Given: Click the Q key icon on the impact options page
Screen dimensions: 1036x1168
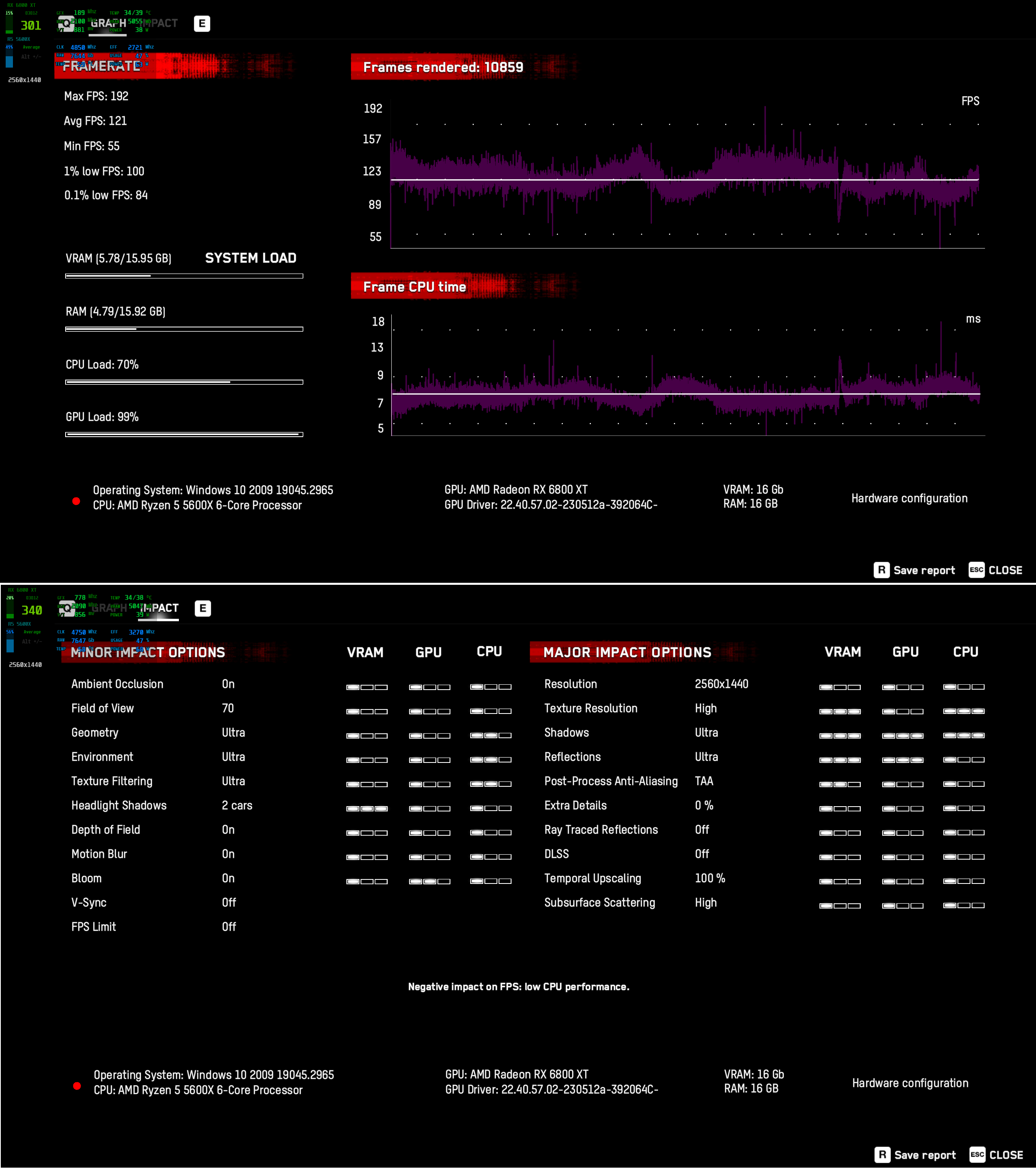Looking at the screenshot, I should tap(67, 609).
